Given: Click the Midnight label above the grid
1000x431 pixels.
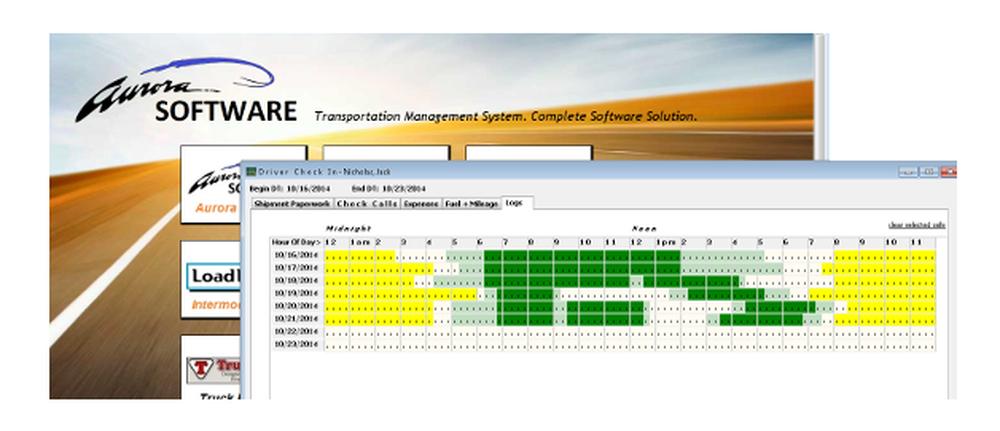Looking at the screenshot, I should point(348,228).
